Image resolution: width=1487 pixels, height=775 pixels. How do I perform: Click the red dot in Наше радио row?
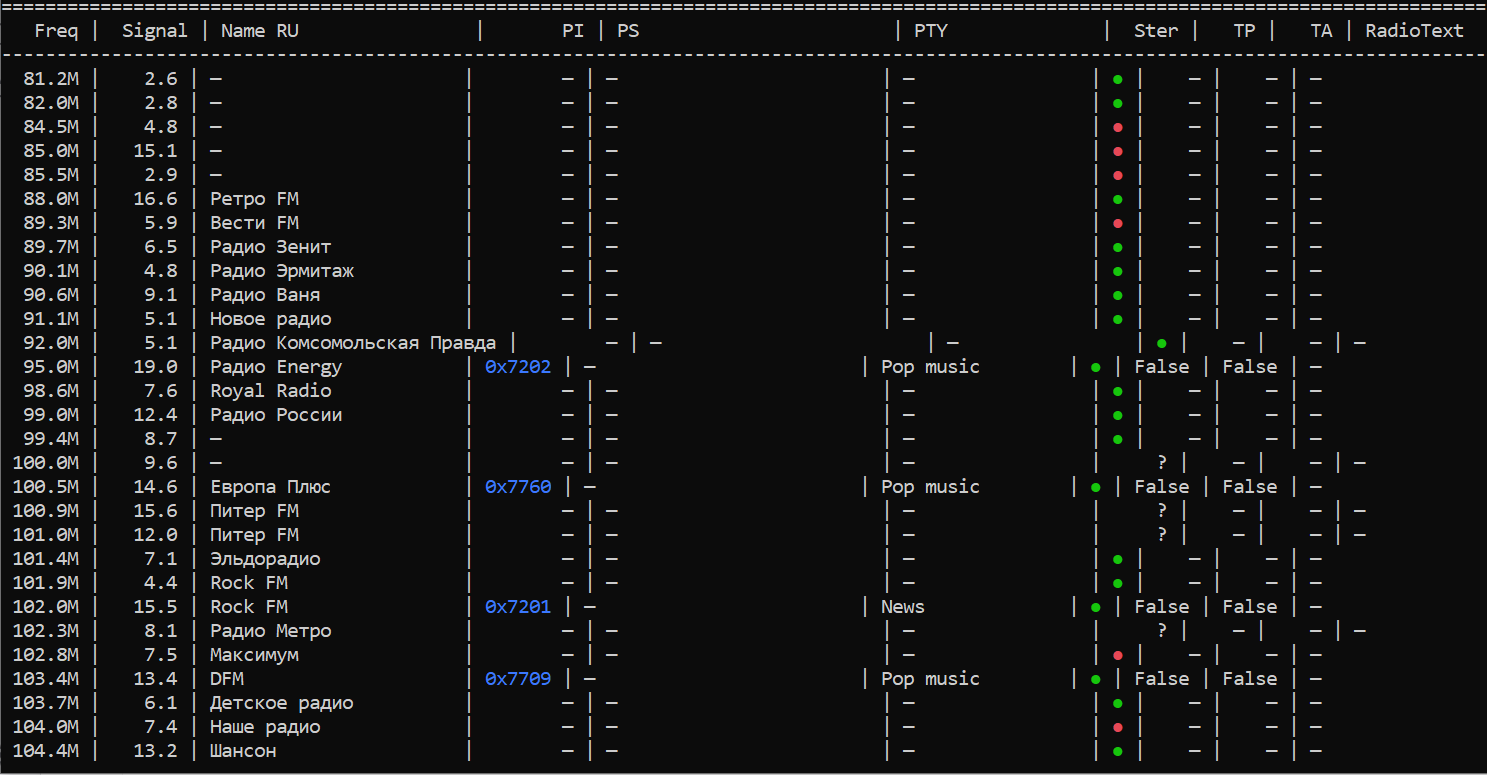coord(1117,727)
